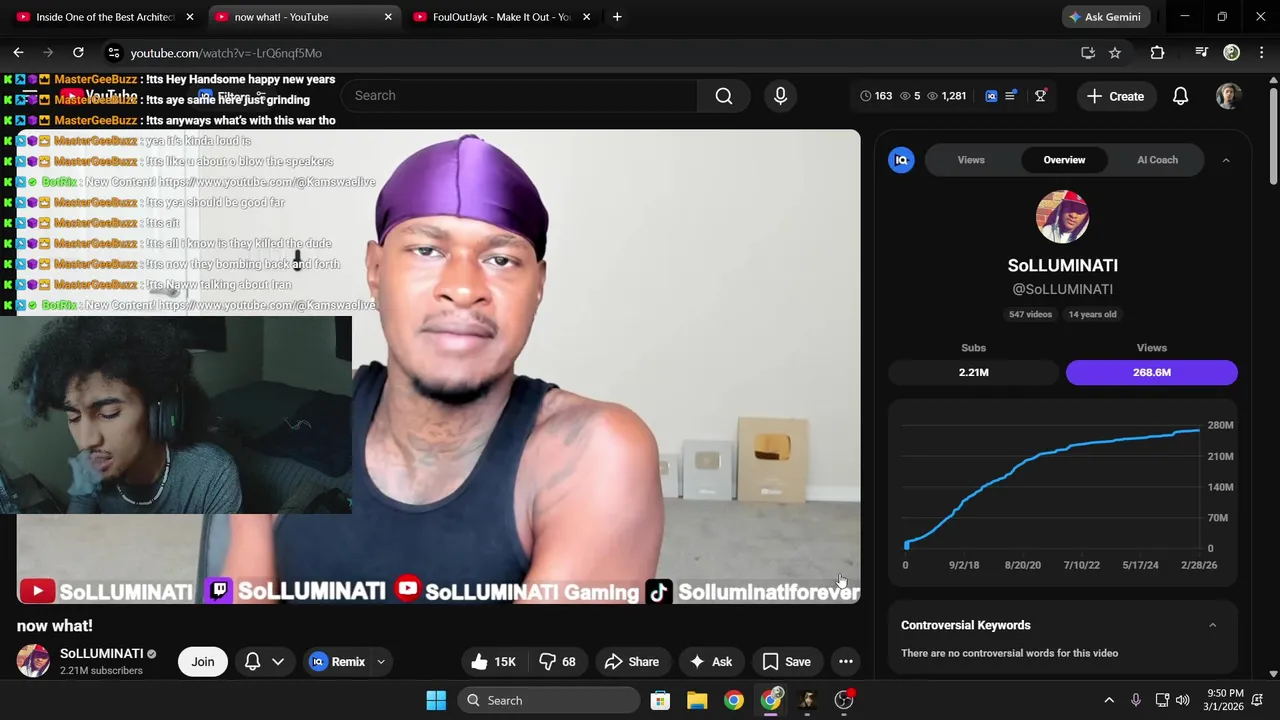Click the YouTube search magnifier button

coord(724,96)
